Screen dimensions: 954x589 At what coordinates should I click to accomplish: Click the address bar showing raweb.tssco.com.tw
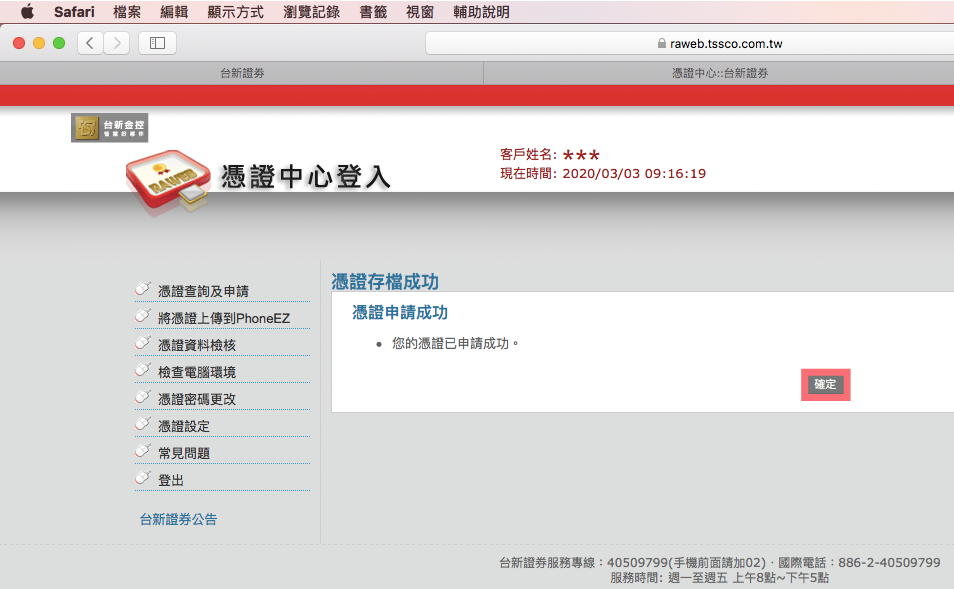tap(690, 43)
